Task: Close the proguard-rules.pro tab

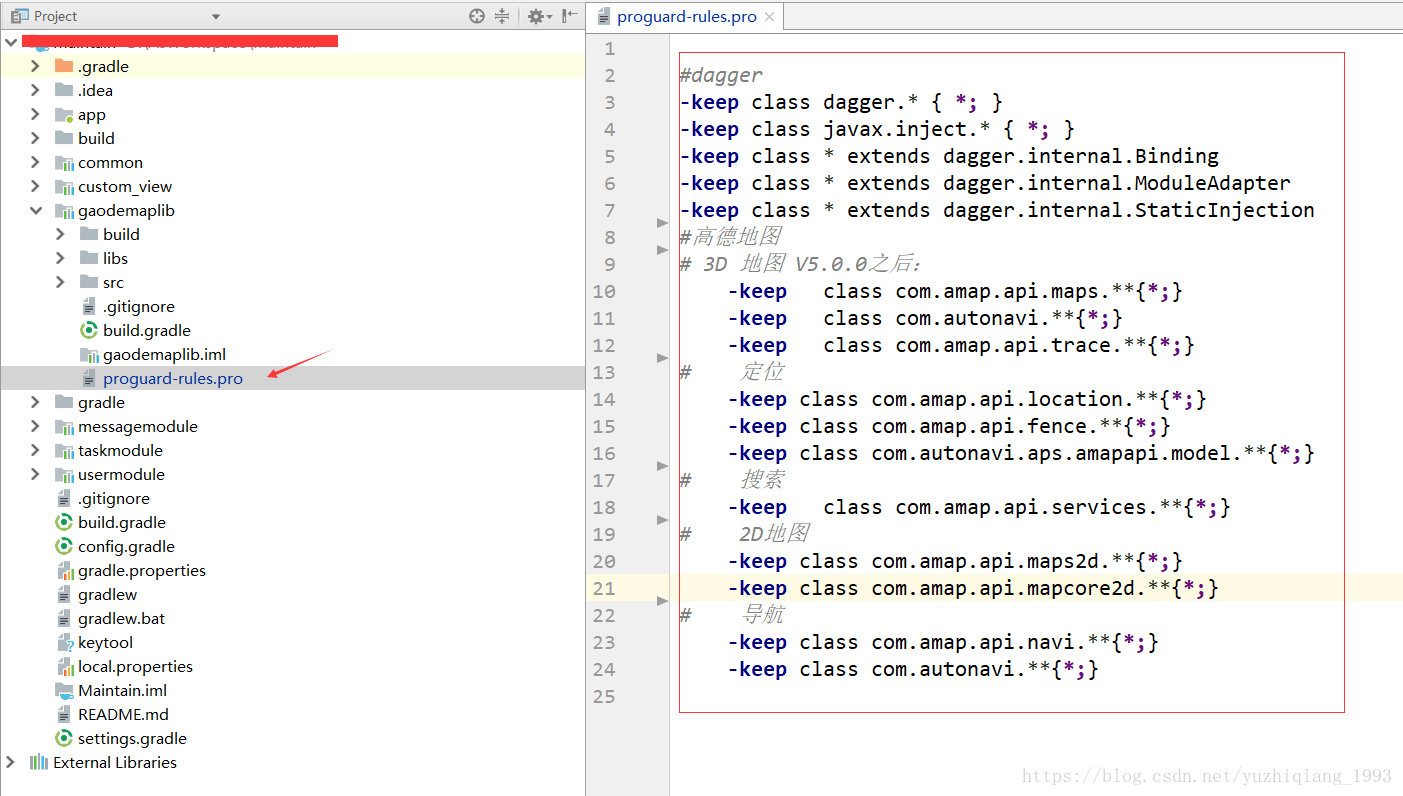Action: 769,17
